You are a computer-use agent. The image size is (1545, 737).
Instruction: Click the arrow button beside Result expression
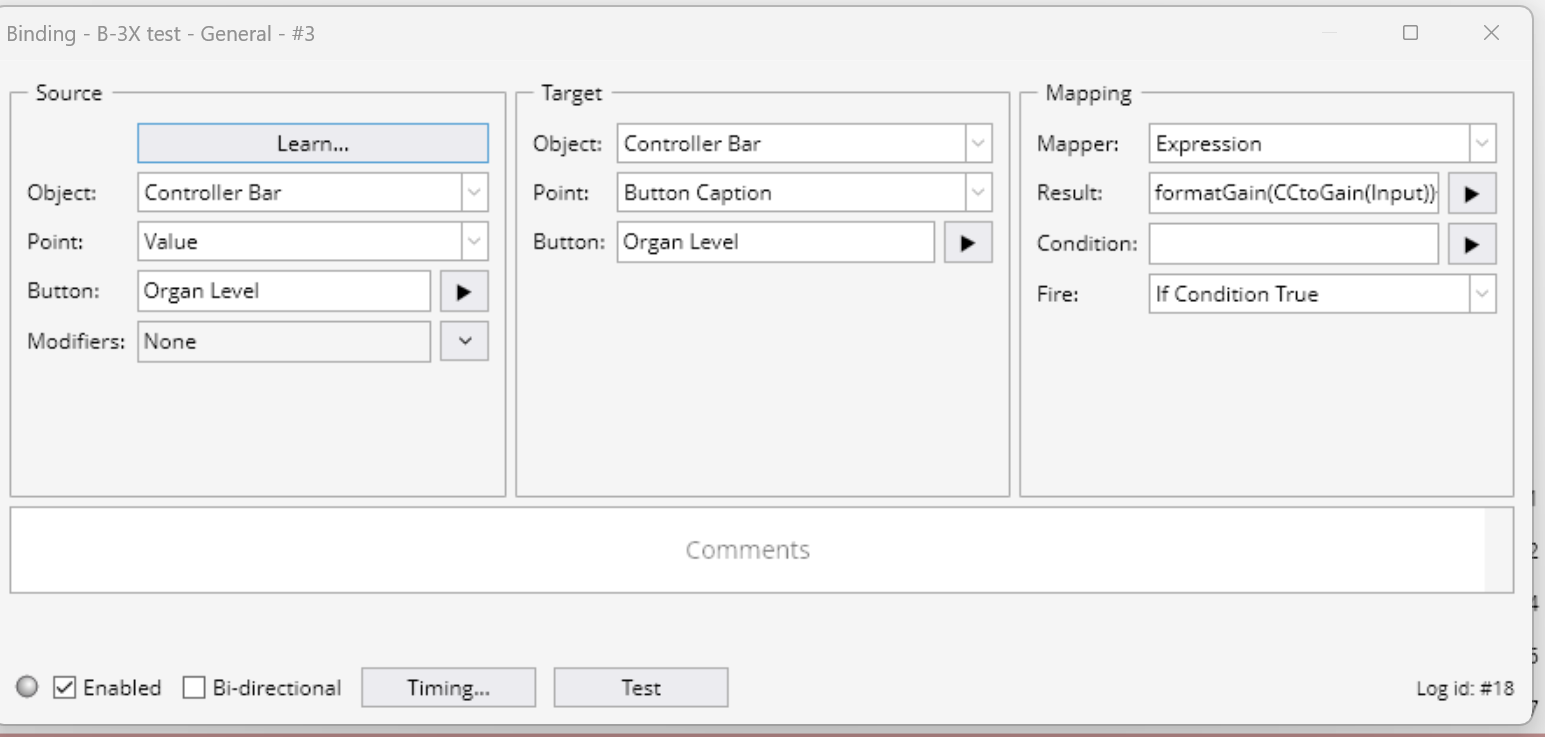[x=1471, y=194]
